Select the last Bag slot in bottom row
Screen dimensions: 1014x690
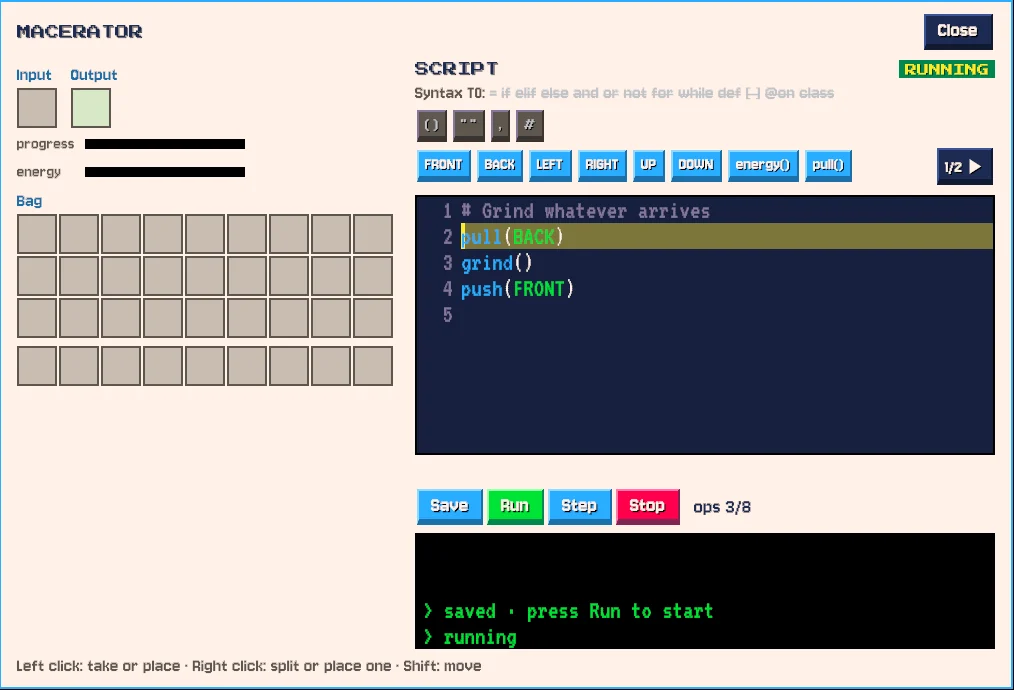(373, 366)
